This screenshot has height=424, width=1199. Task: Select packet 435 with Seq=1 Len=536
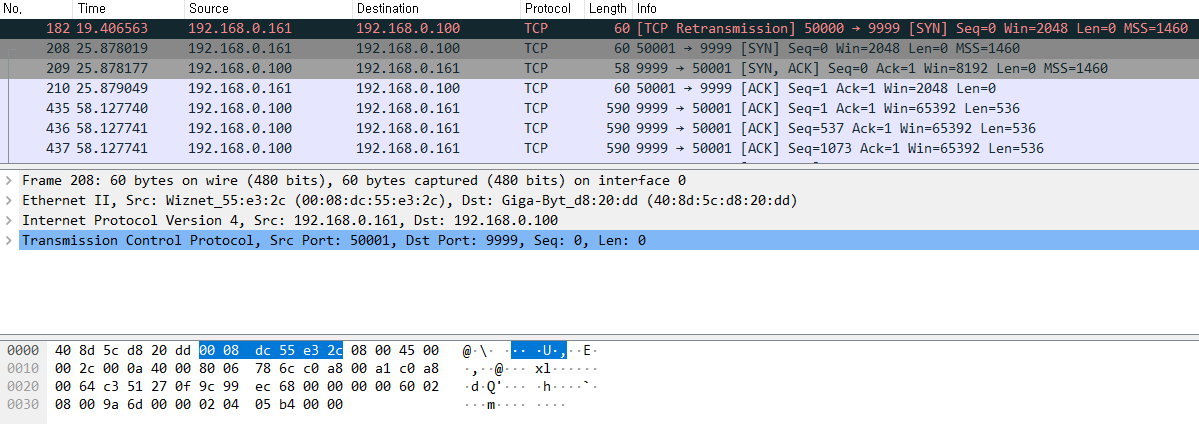click(600, 108)
